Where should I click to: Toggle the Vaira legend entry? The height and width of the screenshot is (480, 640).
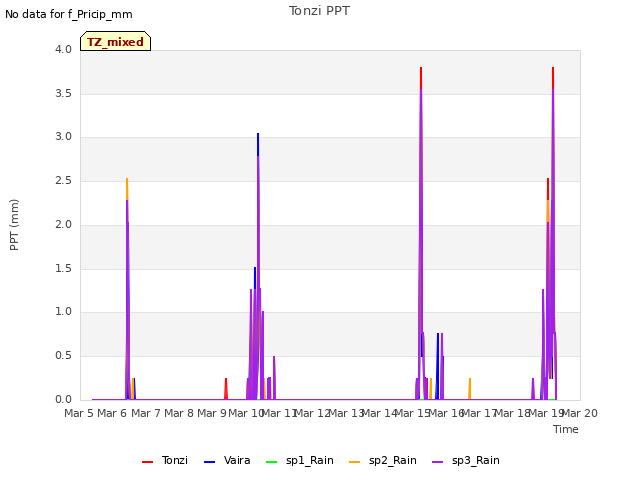(227, 461)
